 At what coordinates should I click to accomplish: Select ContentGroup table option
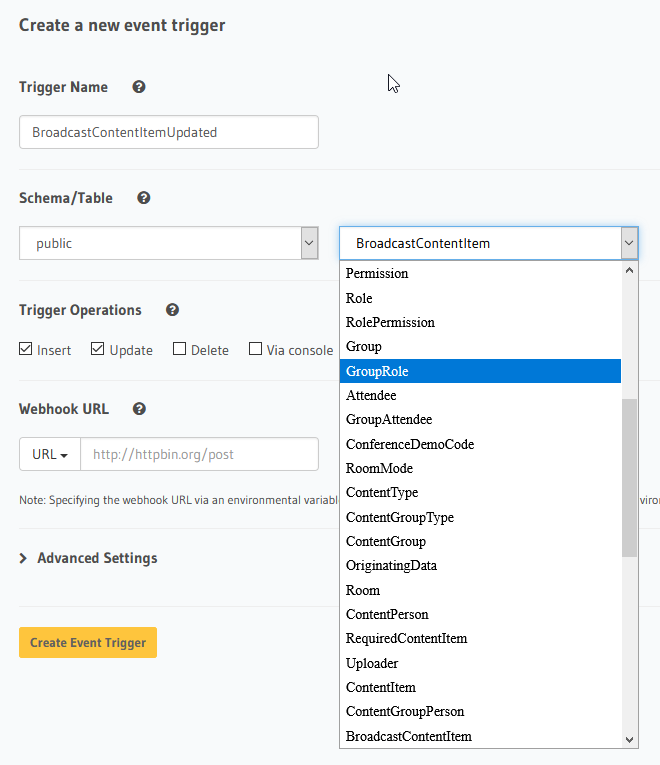click(480, 542)
